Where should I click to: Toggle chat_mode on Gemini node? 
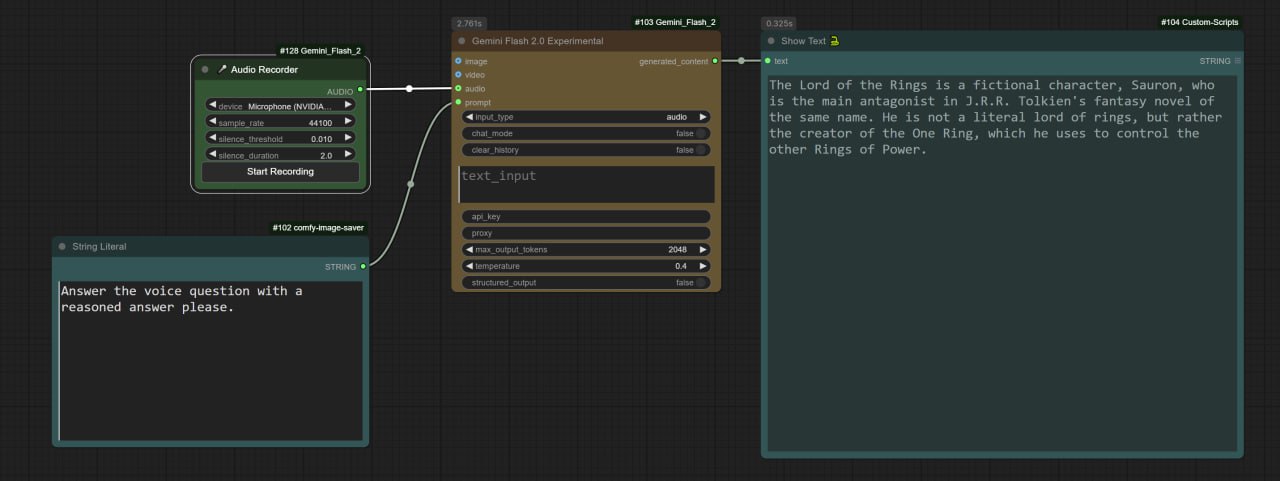pyautogui.click(x=701, y=133)
